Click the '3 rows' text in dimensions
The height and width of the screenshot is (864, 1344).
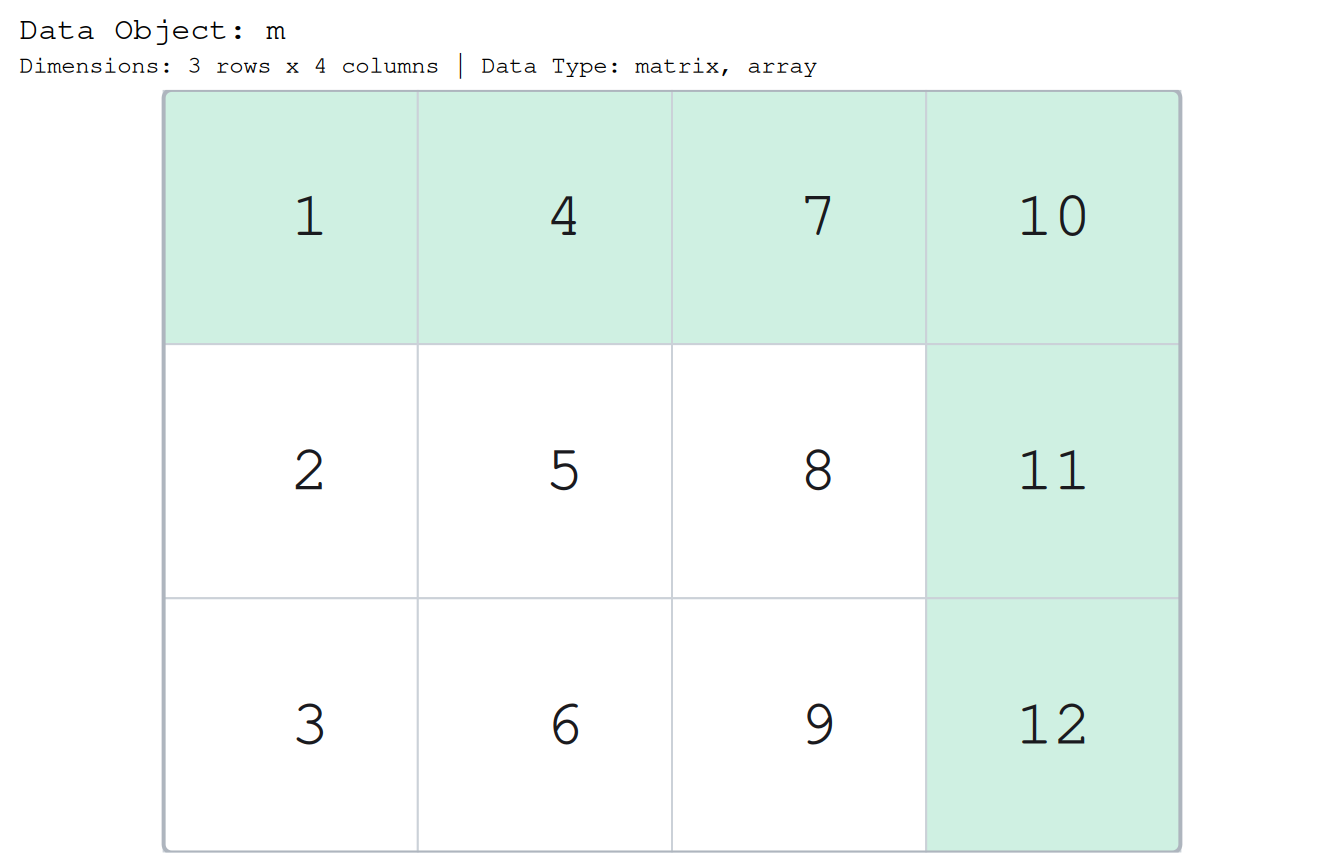point(229,67)
